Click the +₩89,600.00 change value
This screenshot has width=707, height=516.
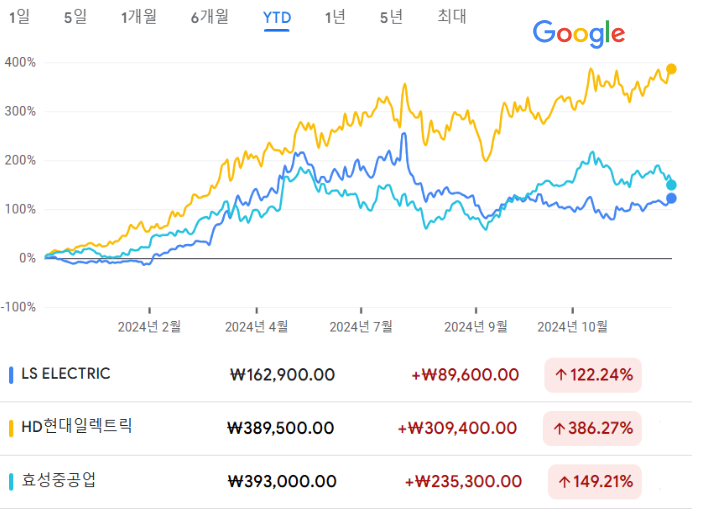[x=465, y=375]
